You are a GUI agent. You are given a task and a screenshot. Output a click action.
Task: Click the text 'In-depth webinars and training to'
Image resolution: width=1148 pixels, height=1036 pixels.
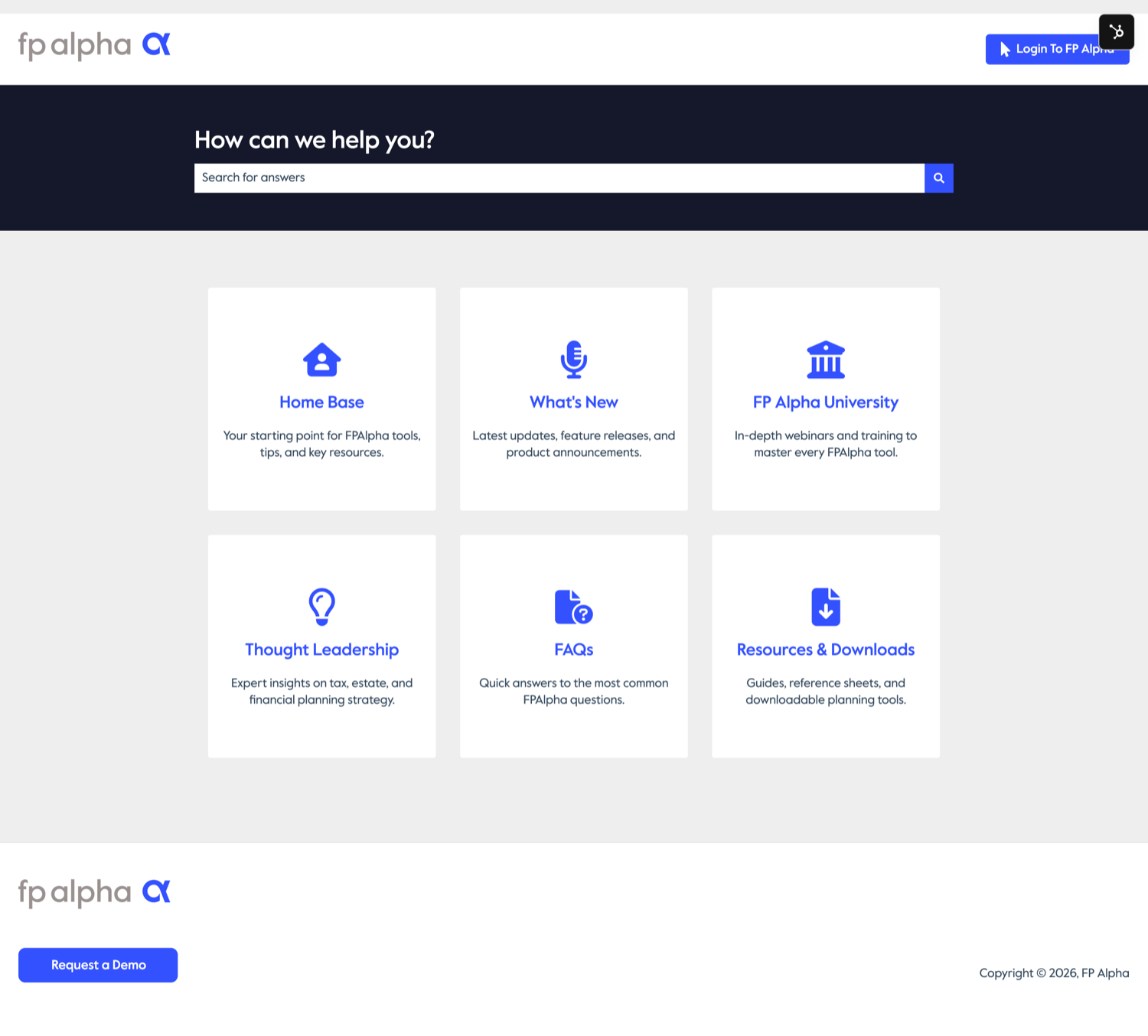click(x=826, y=436)
